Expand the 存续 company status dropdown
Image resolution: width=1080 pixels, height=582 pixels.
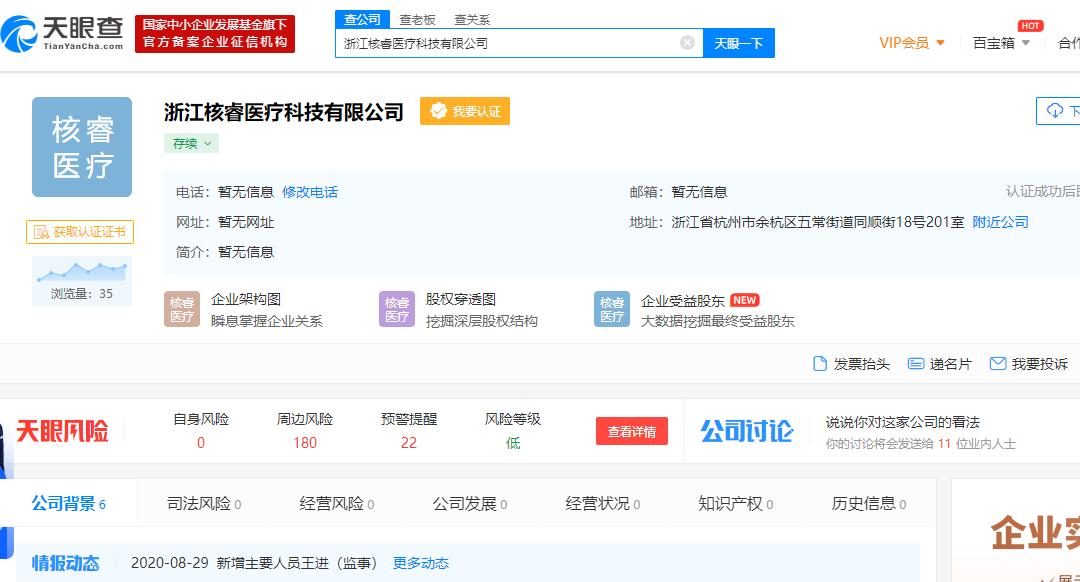tap(190, 143)
